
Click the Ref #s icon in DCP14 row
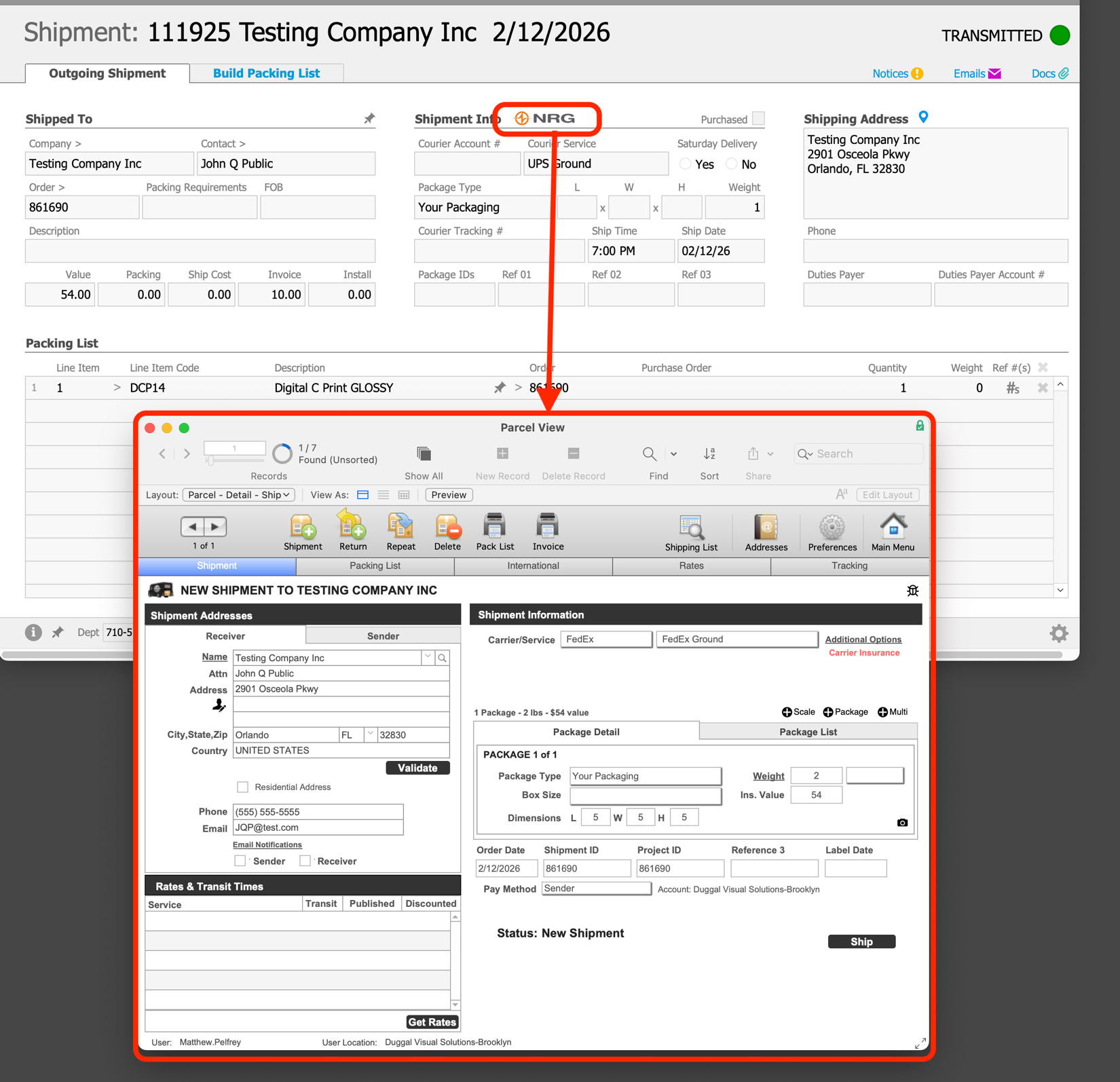1012,388
